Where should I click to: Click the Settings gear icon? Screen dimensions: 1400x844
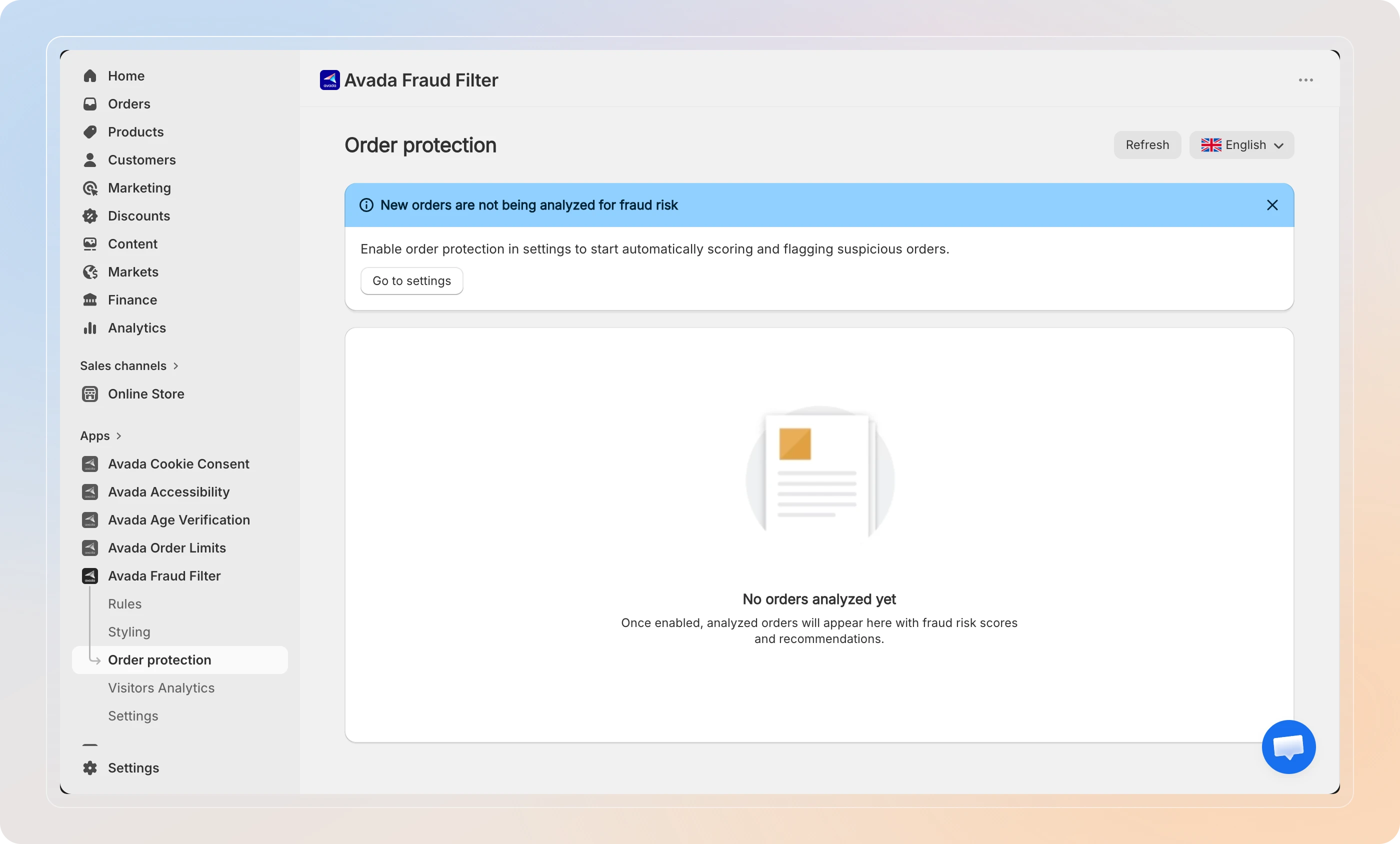(x=90, y=768)
